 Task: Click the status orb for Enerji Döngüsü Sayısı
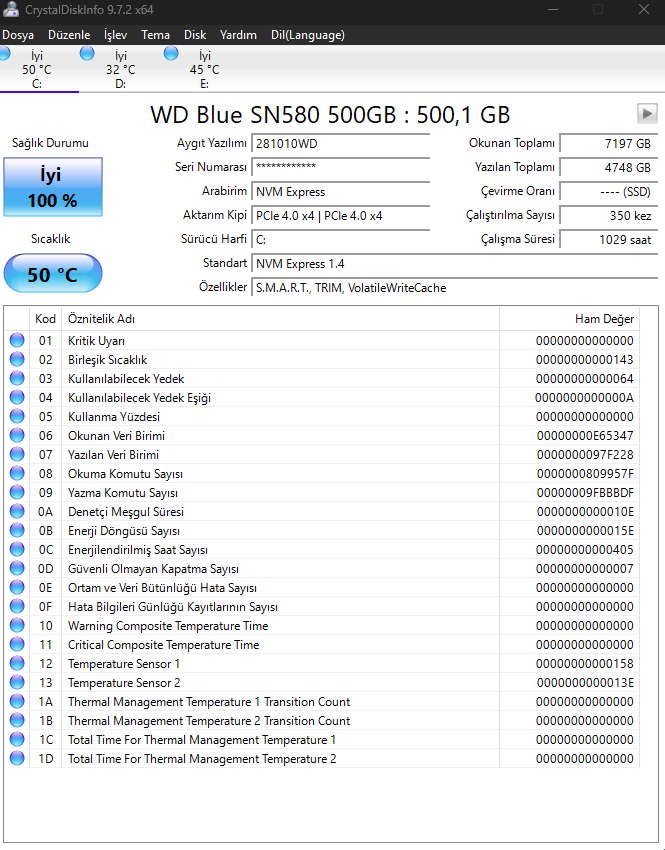[17, 530]
